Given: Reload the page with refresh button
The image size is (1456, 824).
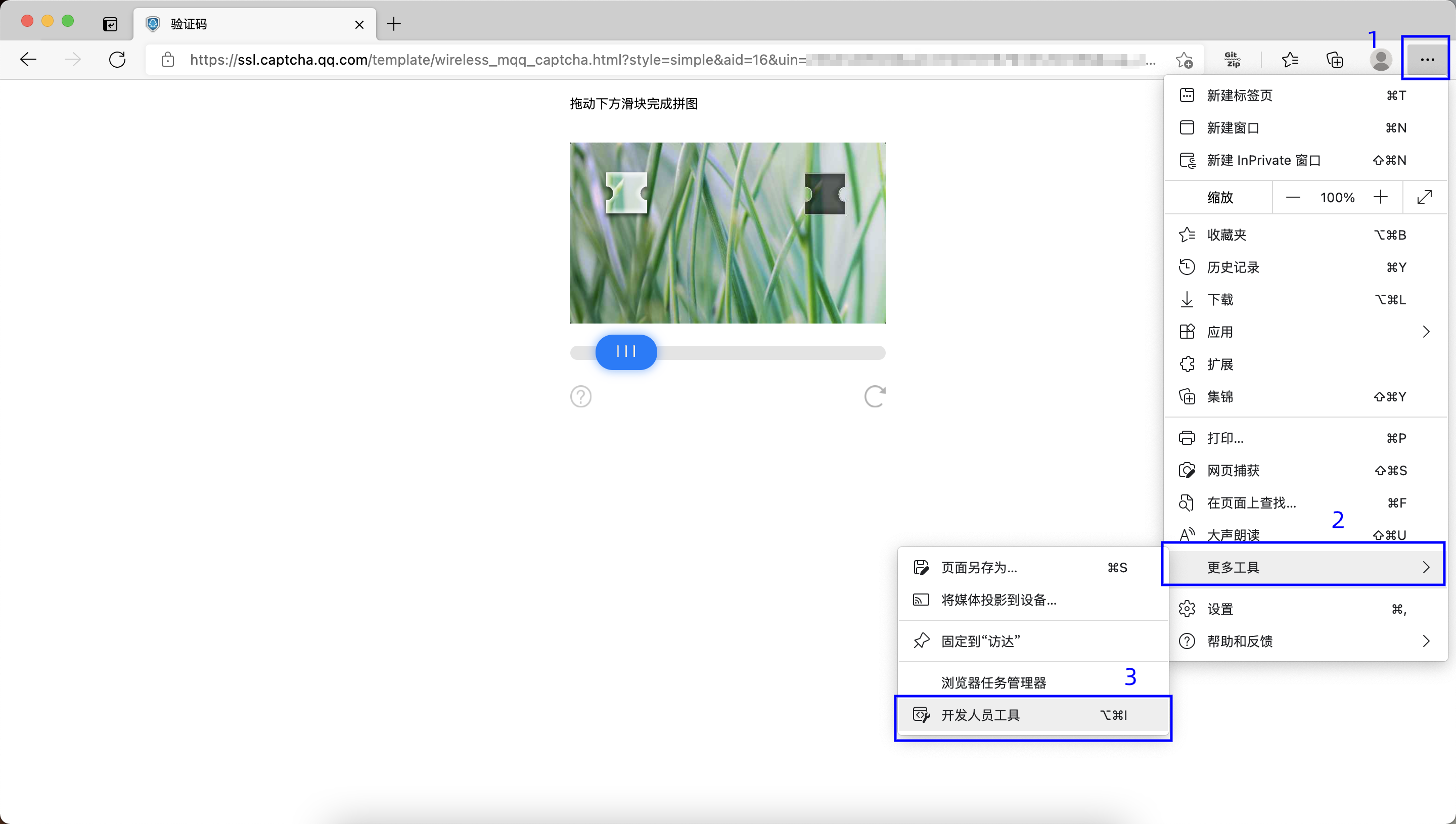Looking at the screenshot, I should pyautogui.click(x=117, y=60).
